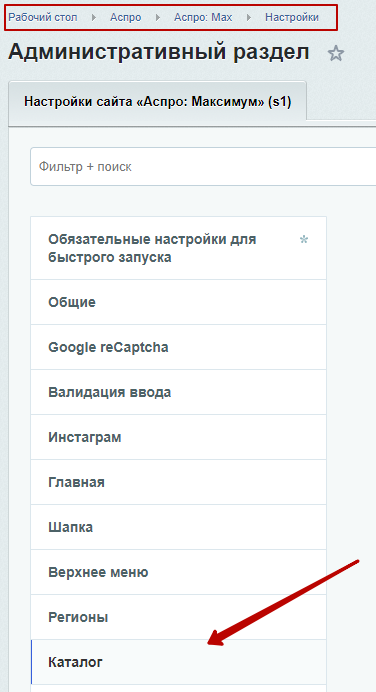Open the Аспро breadcrumb link
Screen dimensions: 376x692
125,18
